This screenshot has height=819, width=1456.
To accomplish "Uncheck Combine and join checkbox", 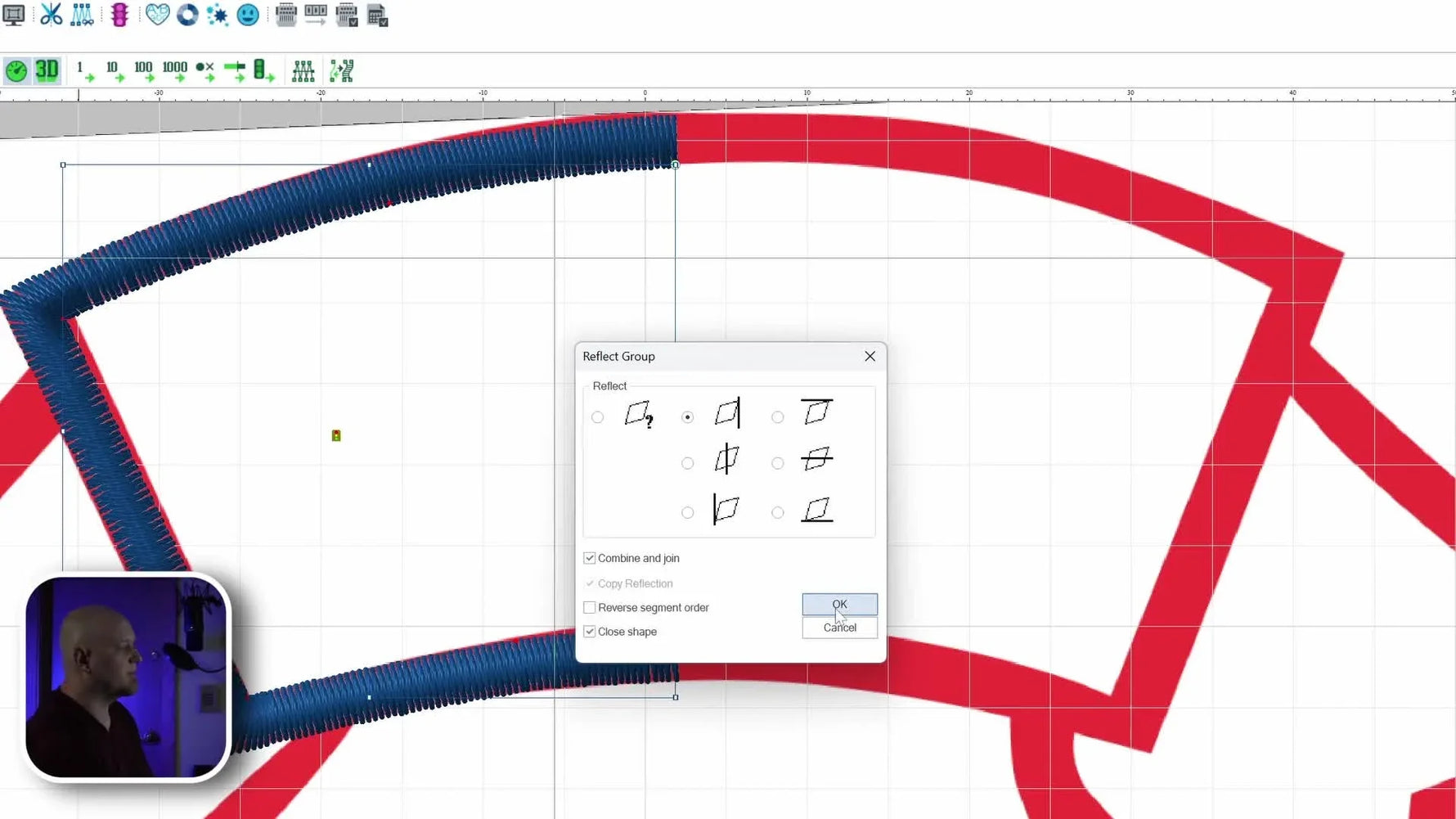I will [590, 558].
